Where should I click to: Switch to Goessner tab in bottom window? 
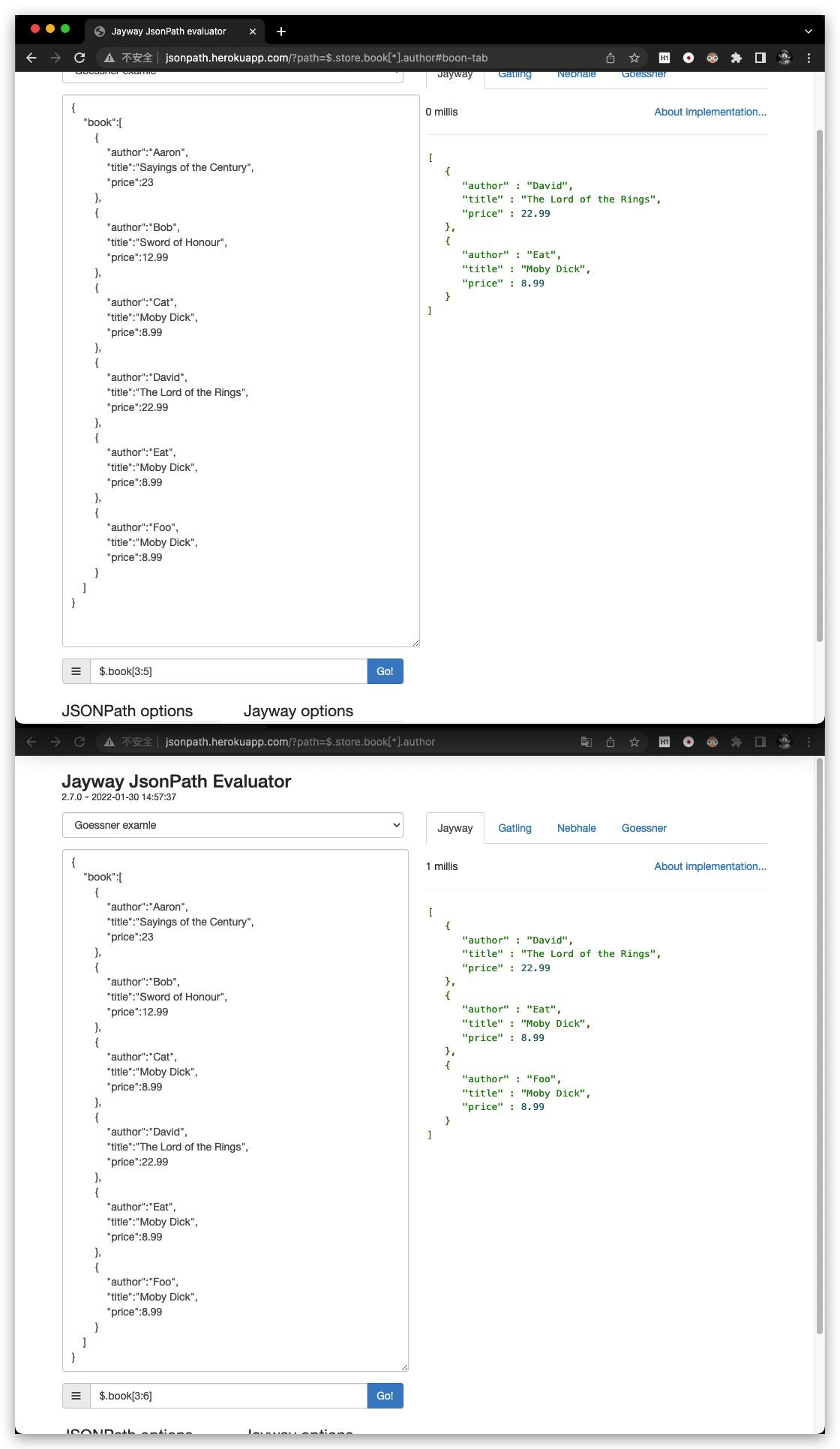(x=644, y=828)
